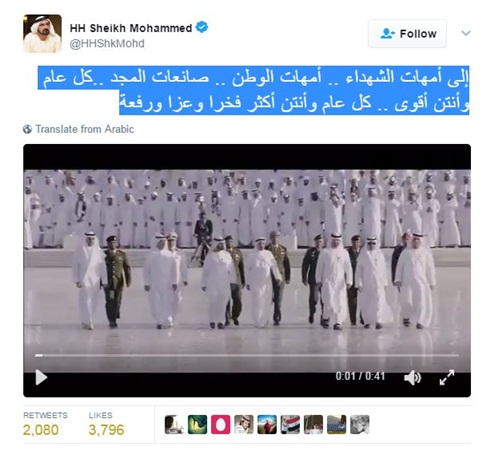Viewport: 486px width, 450px height.
Task: Open the @HHShkMohd handle link
Action: (107, 44)
